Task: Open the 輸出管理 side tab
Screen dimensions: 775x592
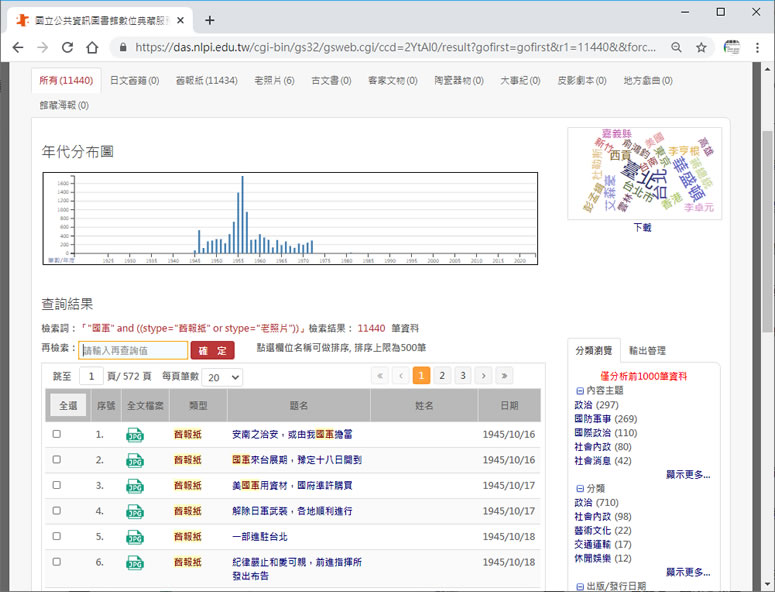Action: click(x=647, y=350)
